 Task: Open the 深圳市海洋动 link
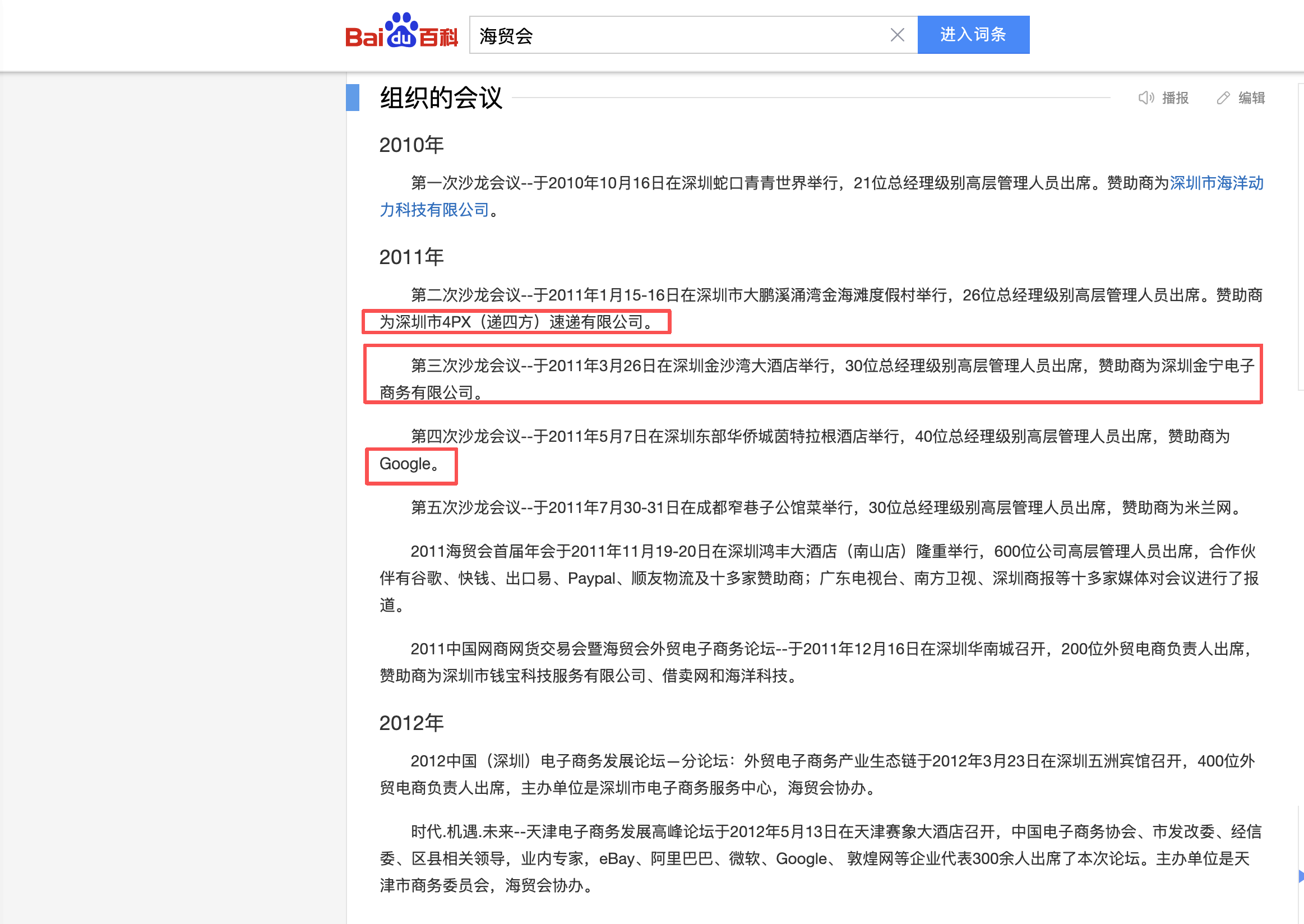(1217, 183)
